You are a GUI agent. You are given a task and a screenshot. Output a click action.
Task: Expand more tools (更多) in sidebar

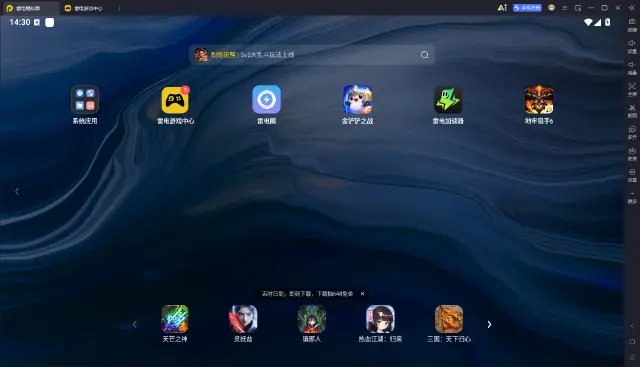tap(632, 197)
